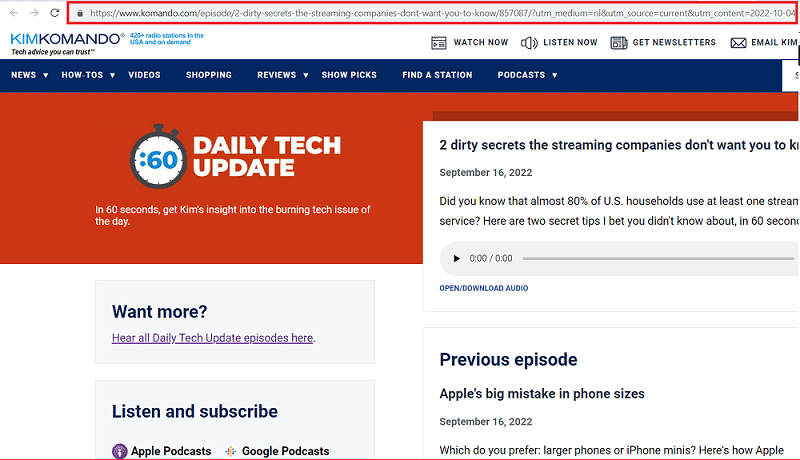Screen dimensions: 800x460
Task: Open the Reviews menu
Action: pyautogui.click(x=277, y=75)
